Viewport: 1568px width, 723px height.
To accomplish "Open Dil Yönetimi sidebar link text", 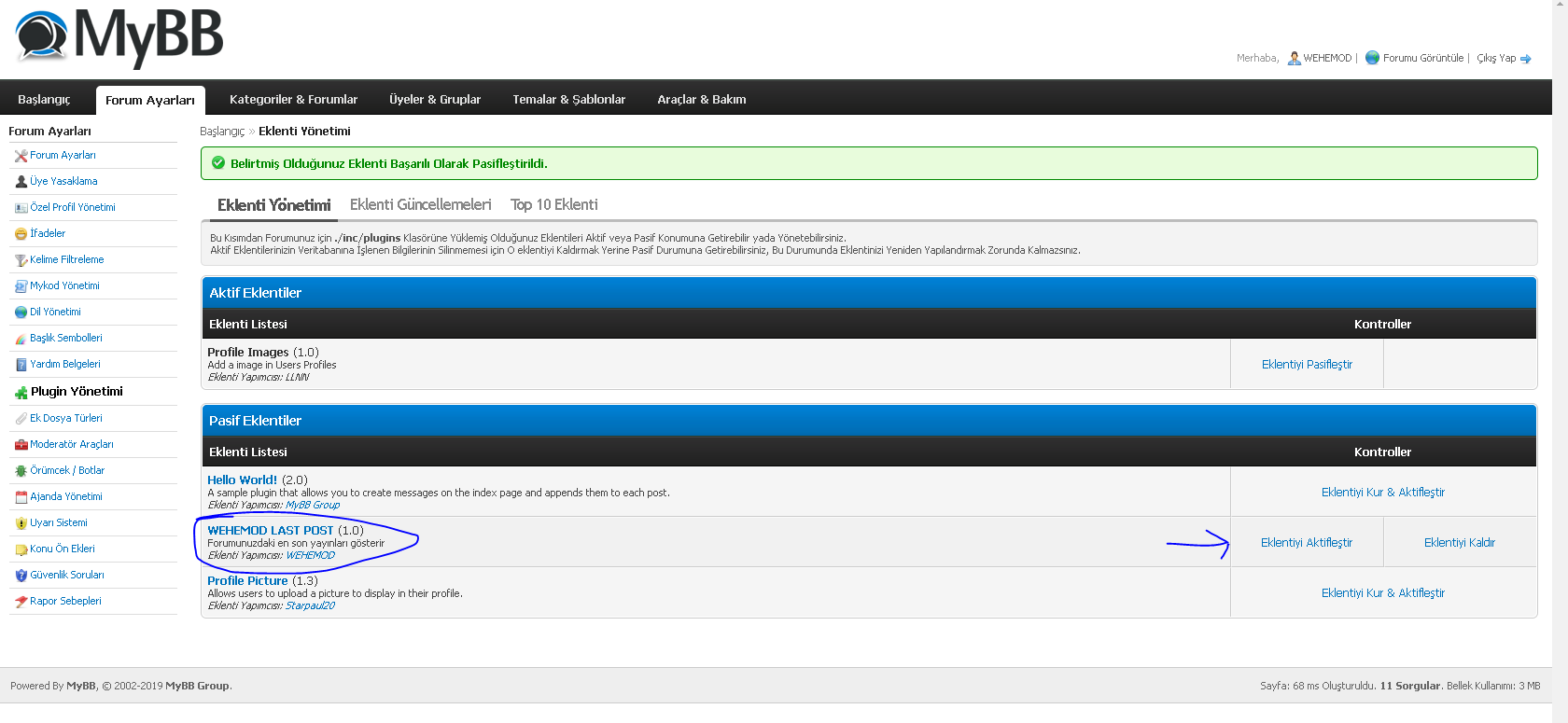I will [55, 313].
